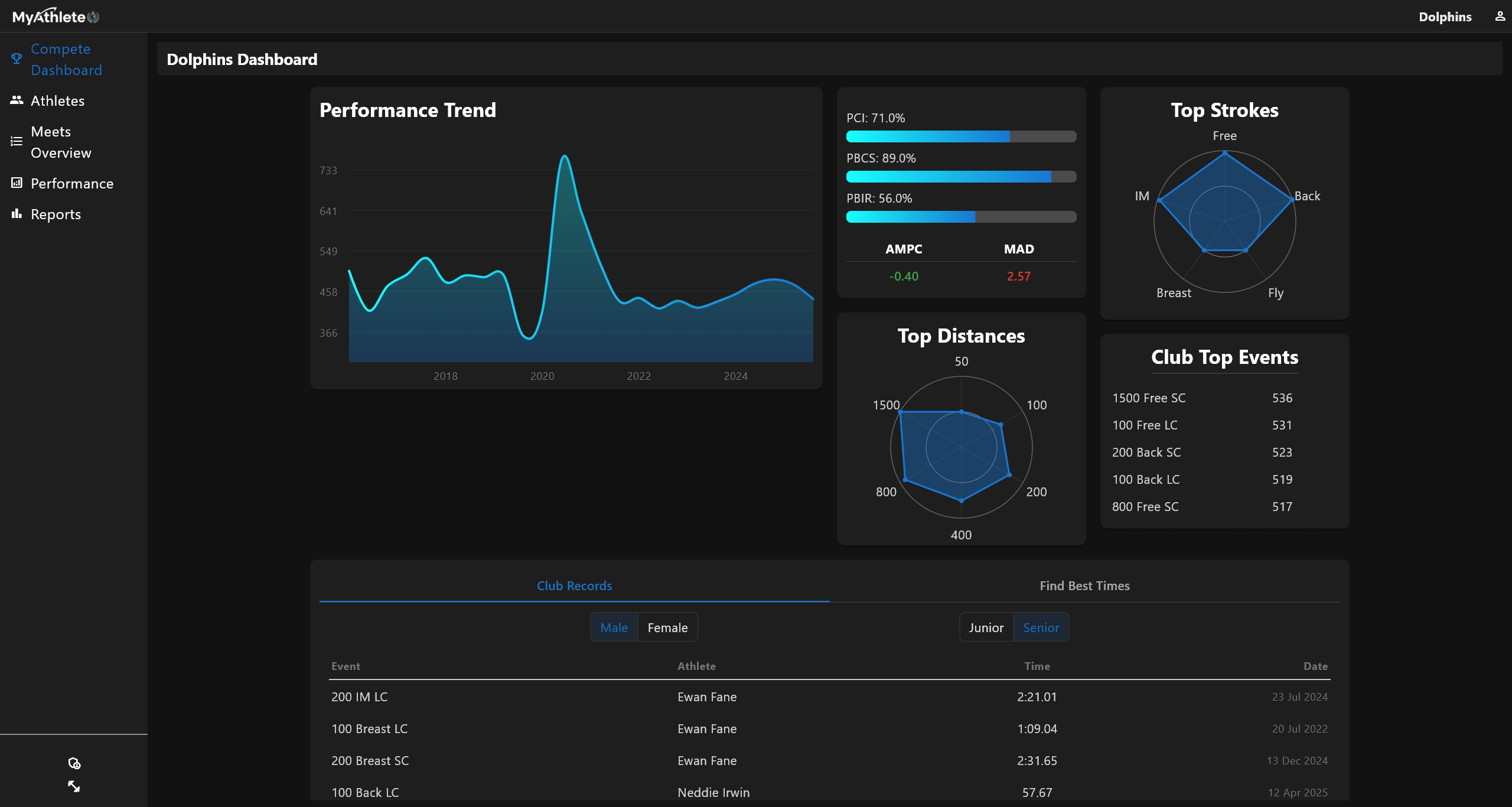Keep Male selected in gender toggle
The width and height of the screenshot is (1512, 807).
click(614, 627)
